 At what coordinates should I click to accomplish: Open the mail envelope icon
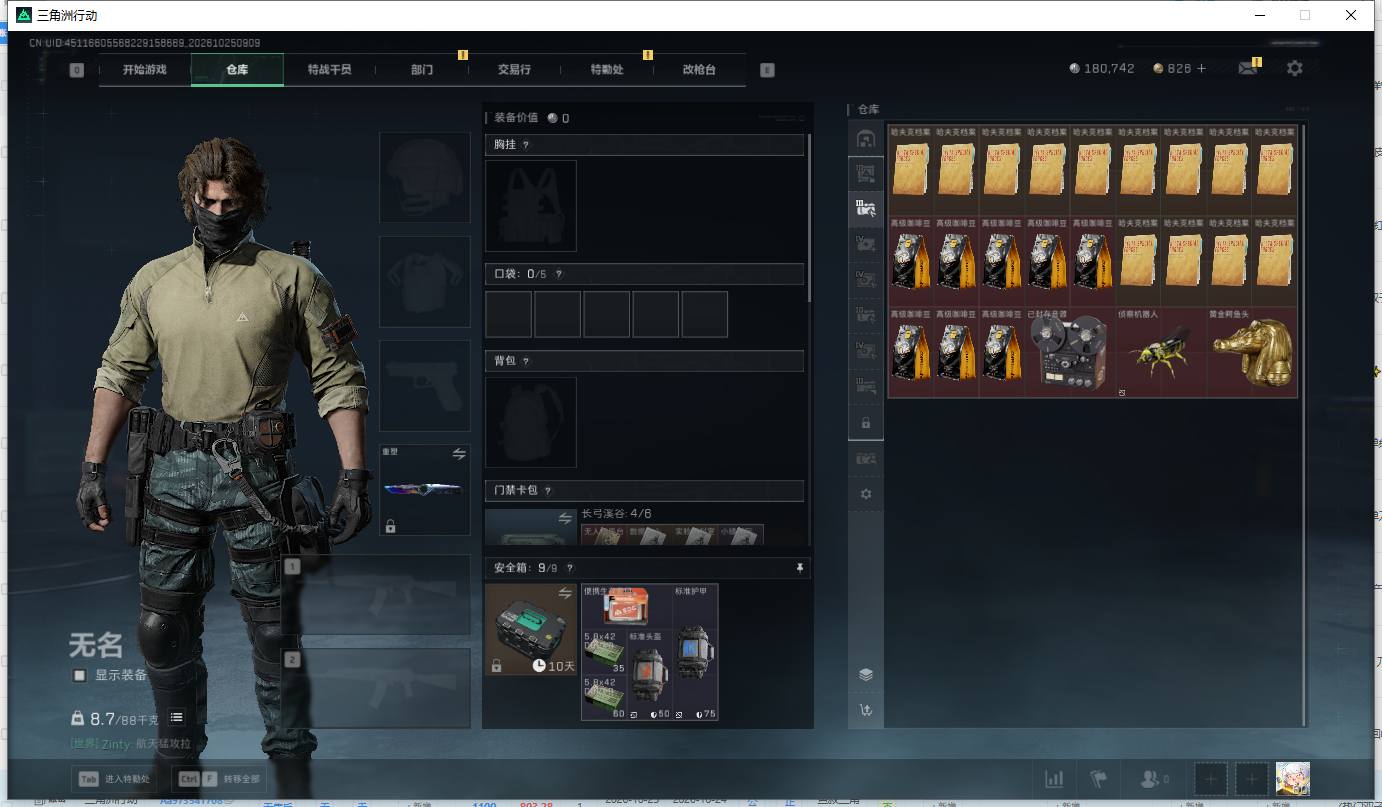1247,69
